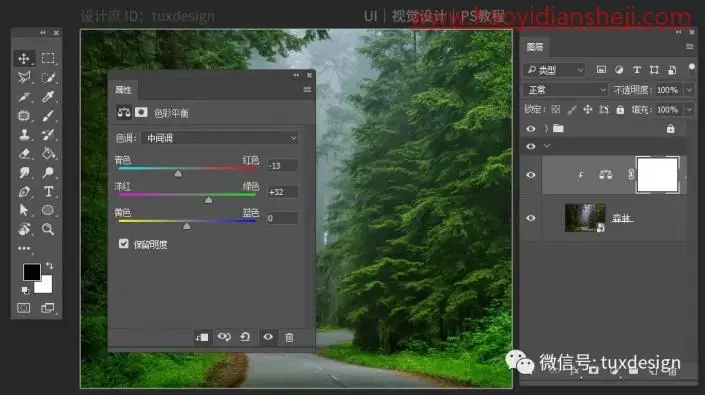
Task: Select the Path Selection arrow tool
Action: (x=24, y=210)
